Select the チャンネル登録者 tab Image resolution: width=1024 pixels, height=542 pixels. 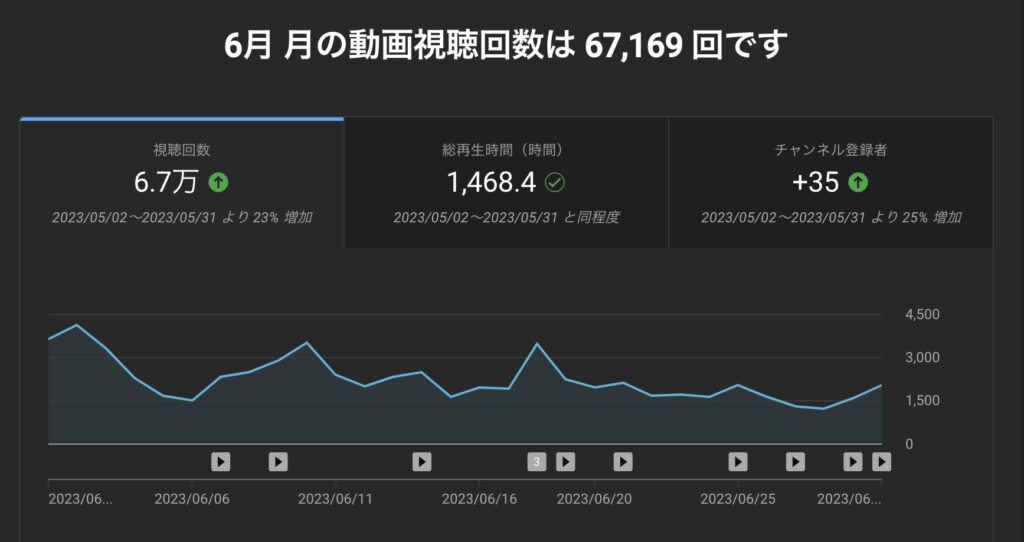point(830,183)
